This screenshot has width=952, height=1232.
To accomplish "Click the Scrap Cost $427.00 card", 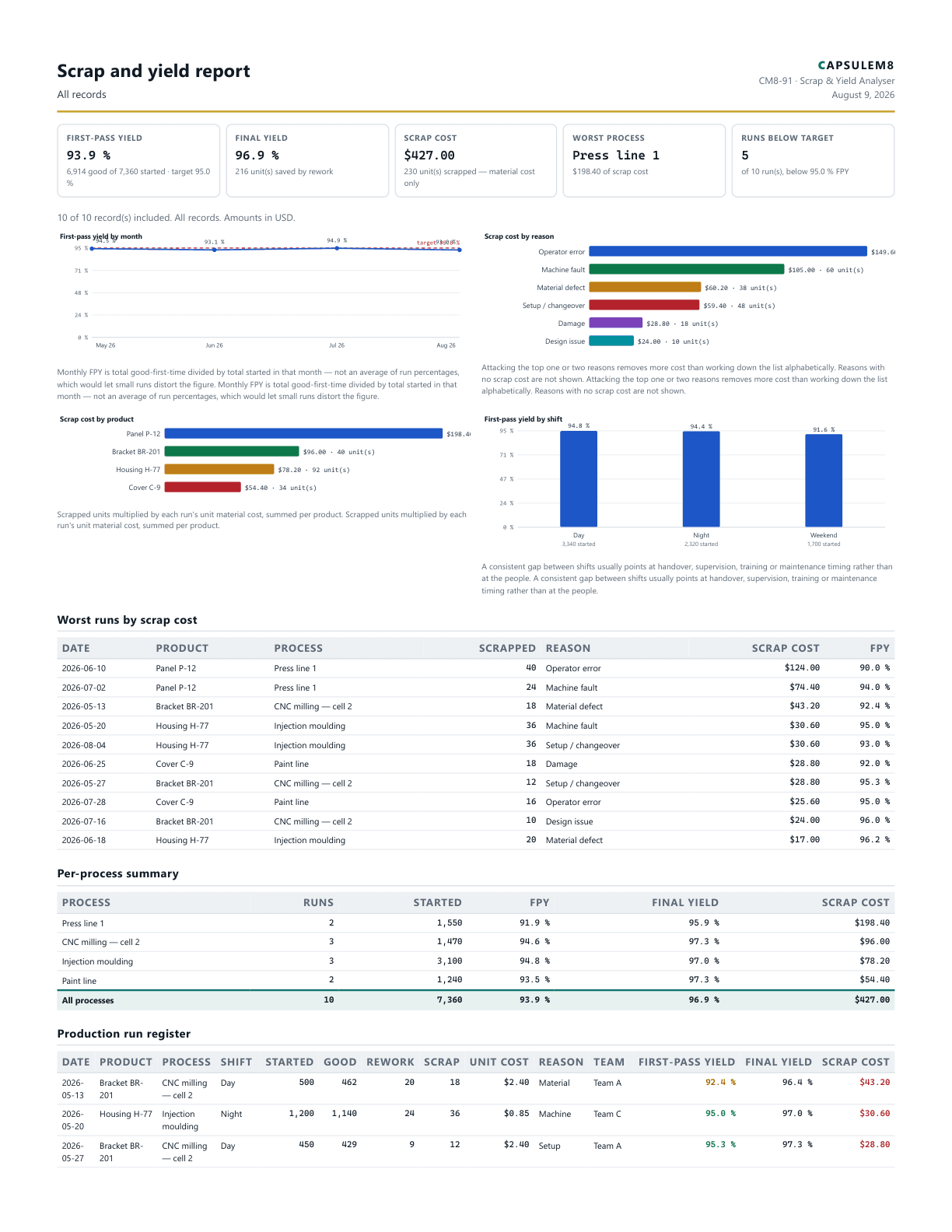I will tap(476, 160).
